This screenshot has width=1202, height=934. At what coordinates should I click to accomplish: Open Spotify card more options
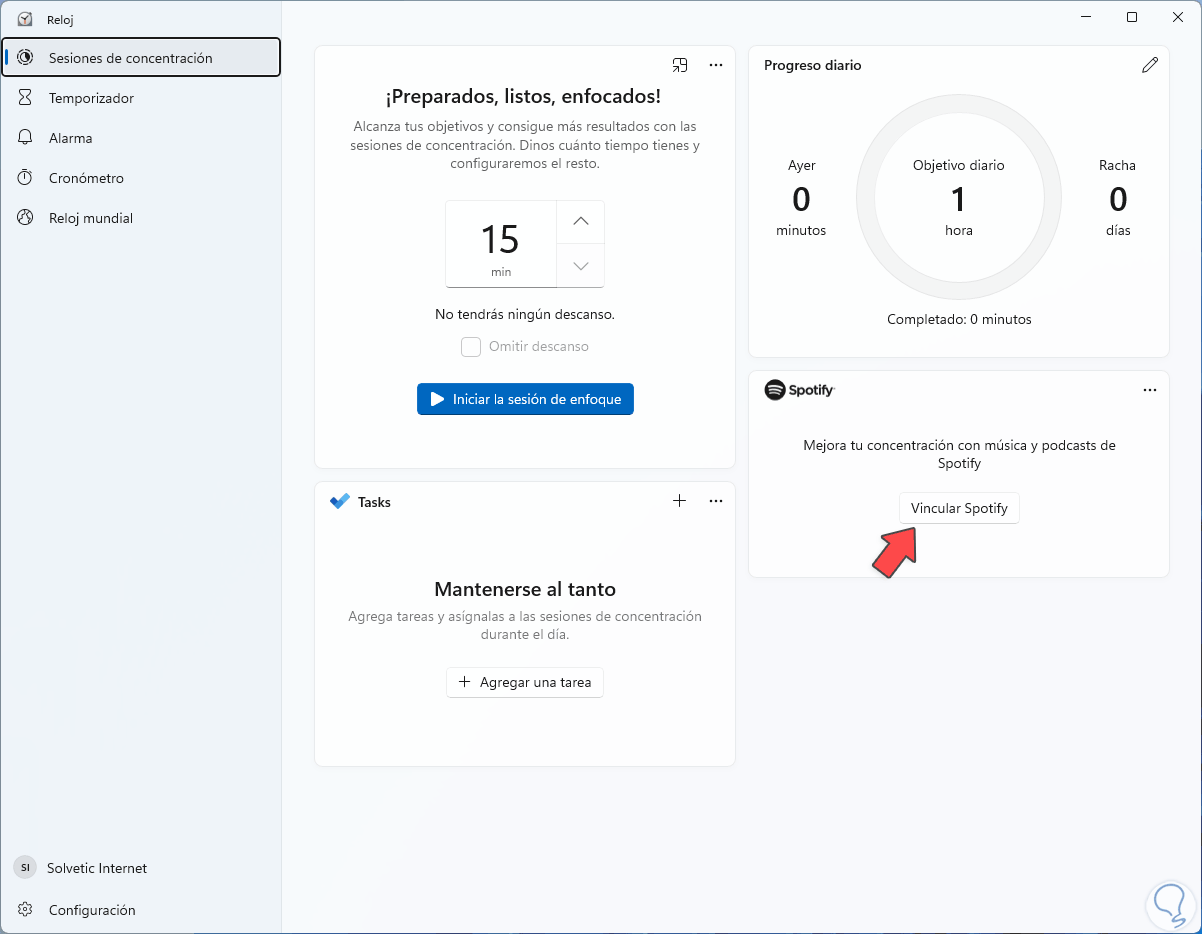(x=1150, y=390)
